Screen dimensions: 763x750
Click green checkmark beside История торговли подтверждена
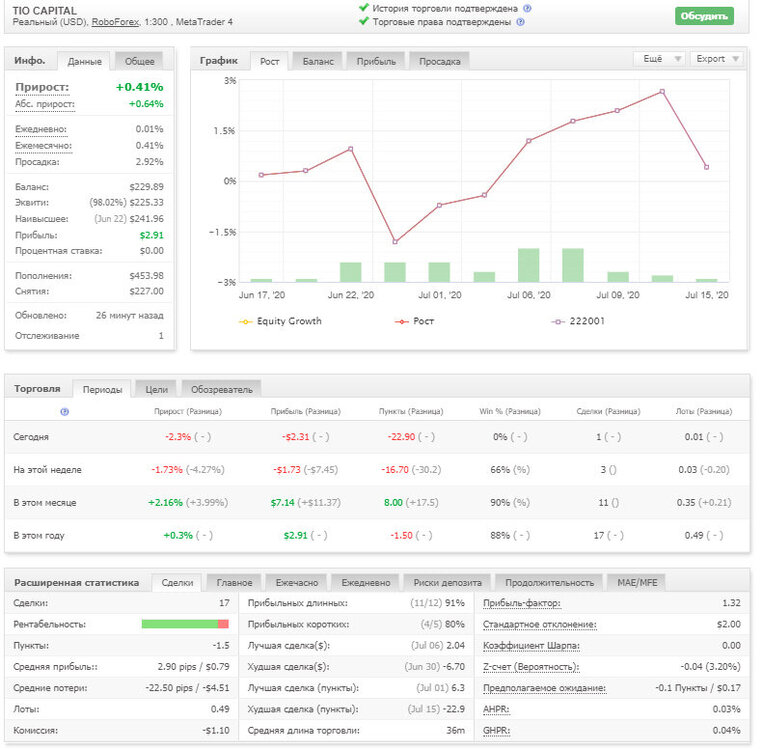point(363,7)
